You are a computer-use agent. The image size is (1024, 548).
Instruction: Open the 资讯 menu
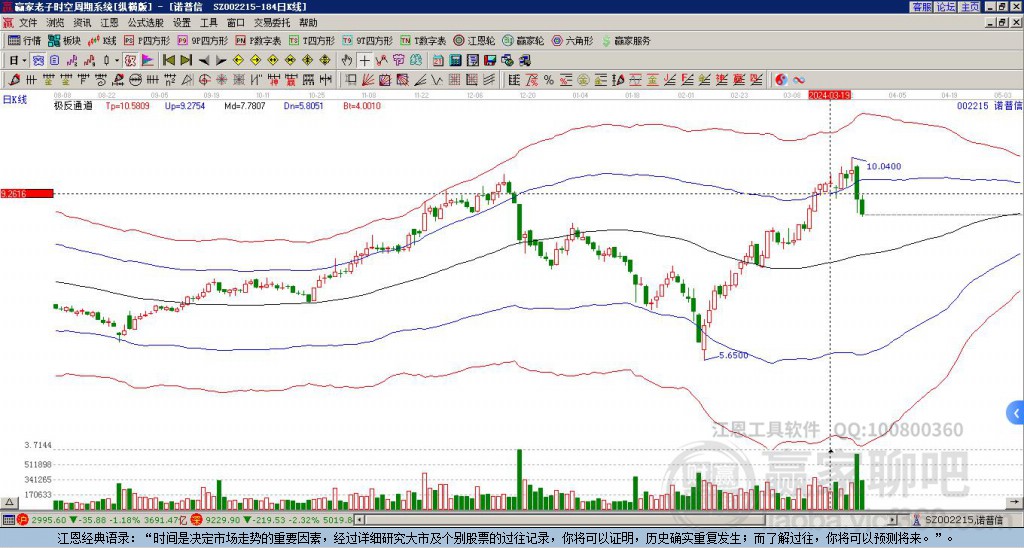click(82, 23)
